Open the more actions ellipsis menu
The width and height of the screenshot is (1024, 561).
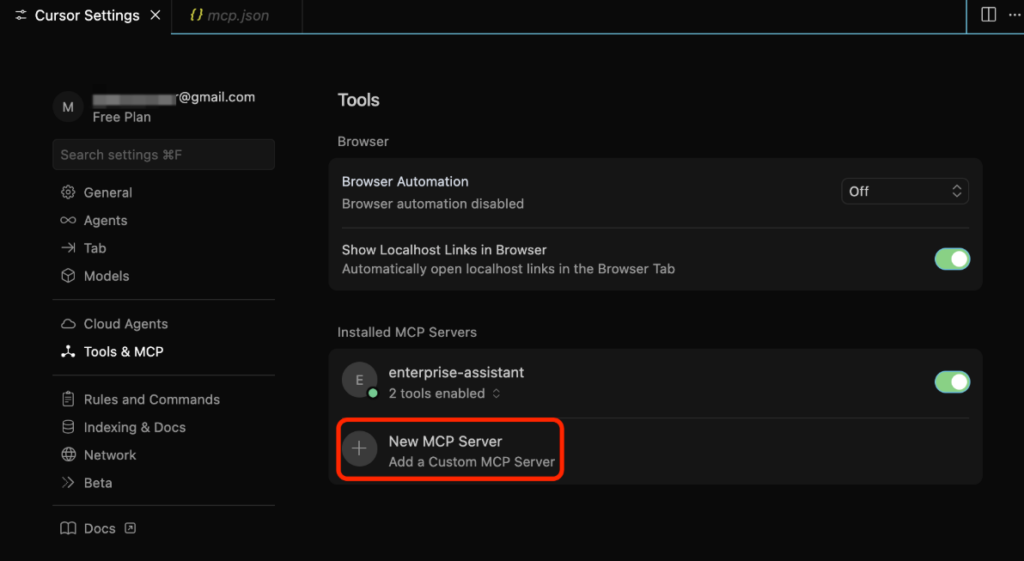pyautogui.click(x=1012, y=15)
